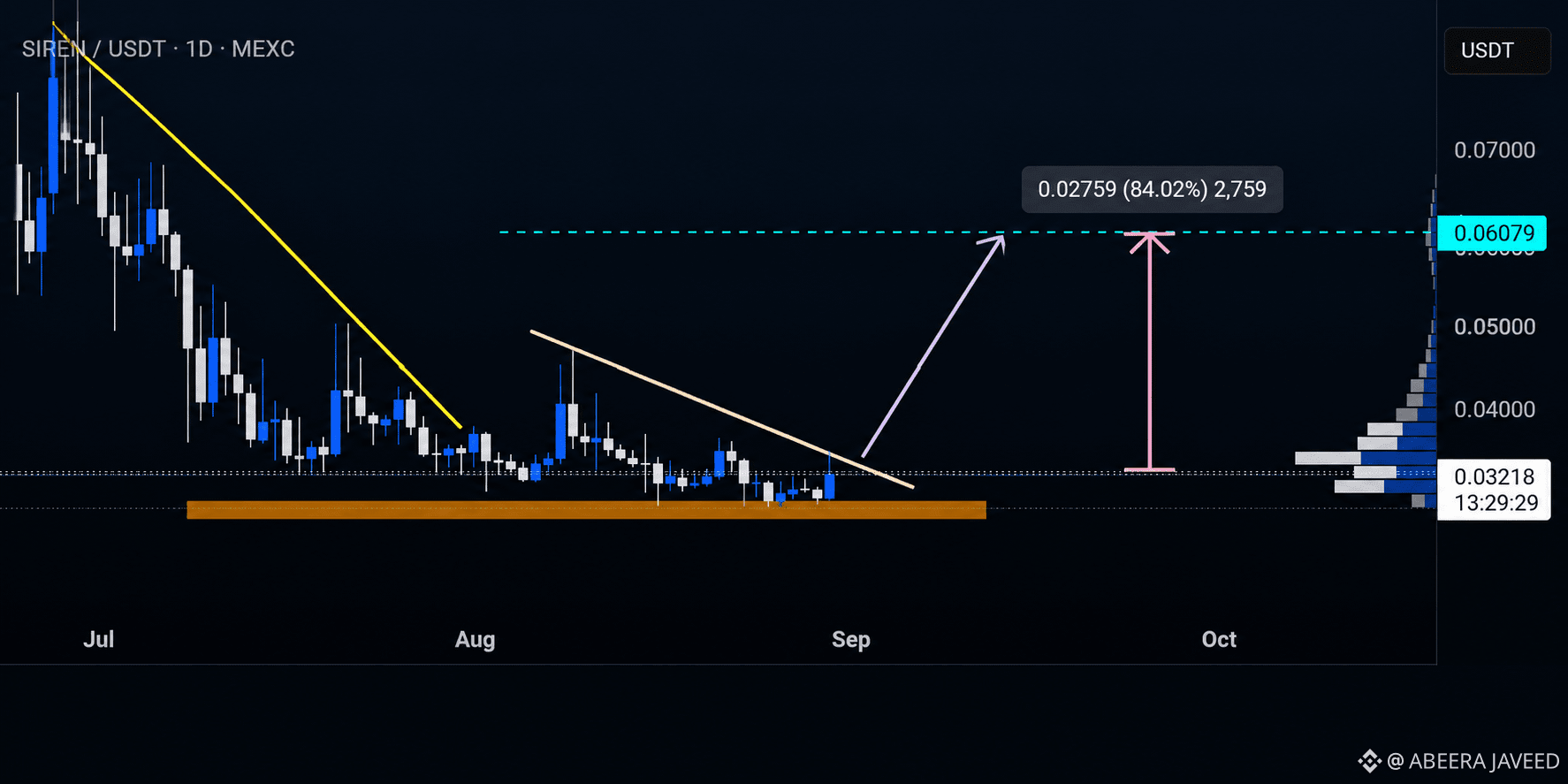Click the 0.05000 price axis label
This screenshot has width=1568, height=784.
tap(1495, 327)
